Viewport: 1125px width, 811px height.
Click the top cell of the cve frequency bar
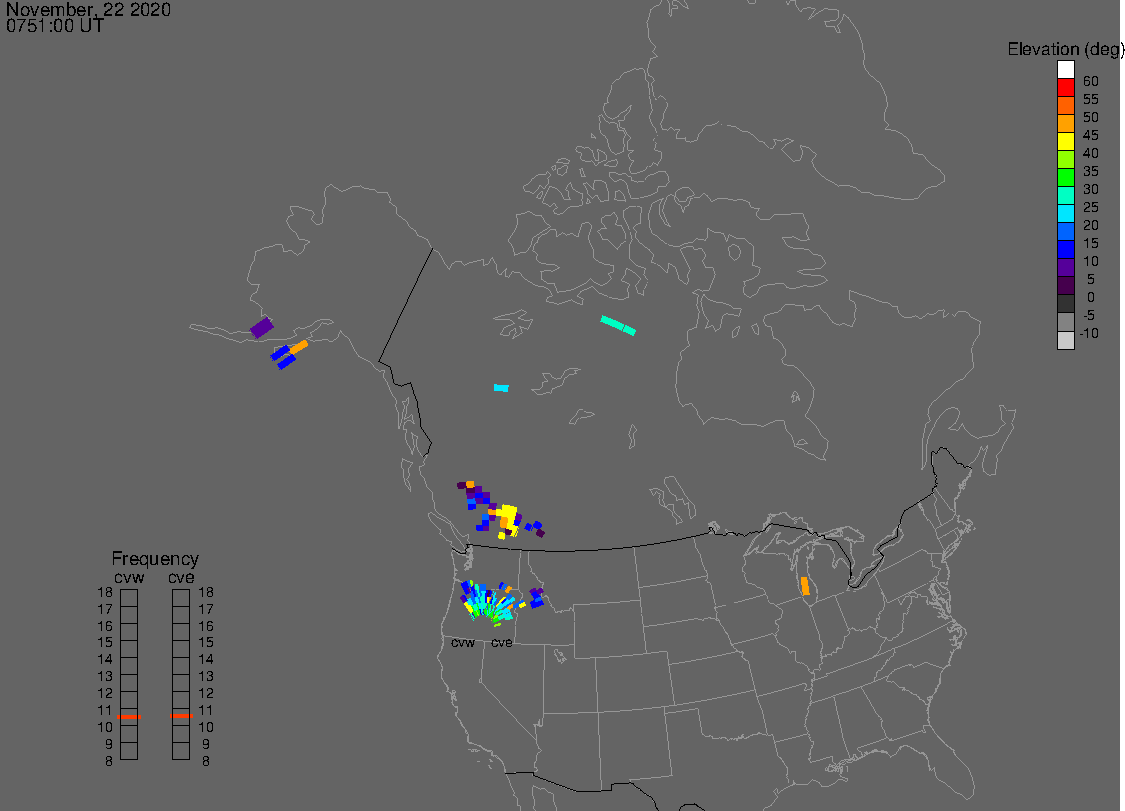(x=181, y=598)
